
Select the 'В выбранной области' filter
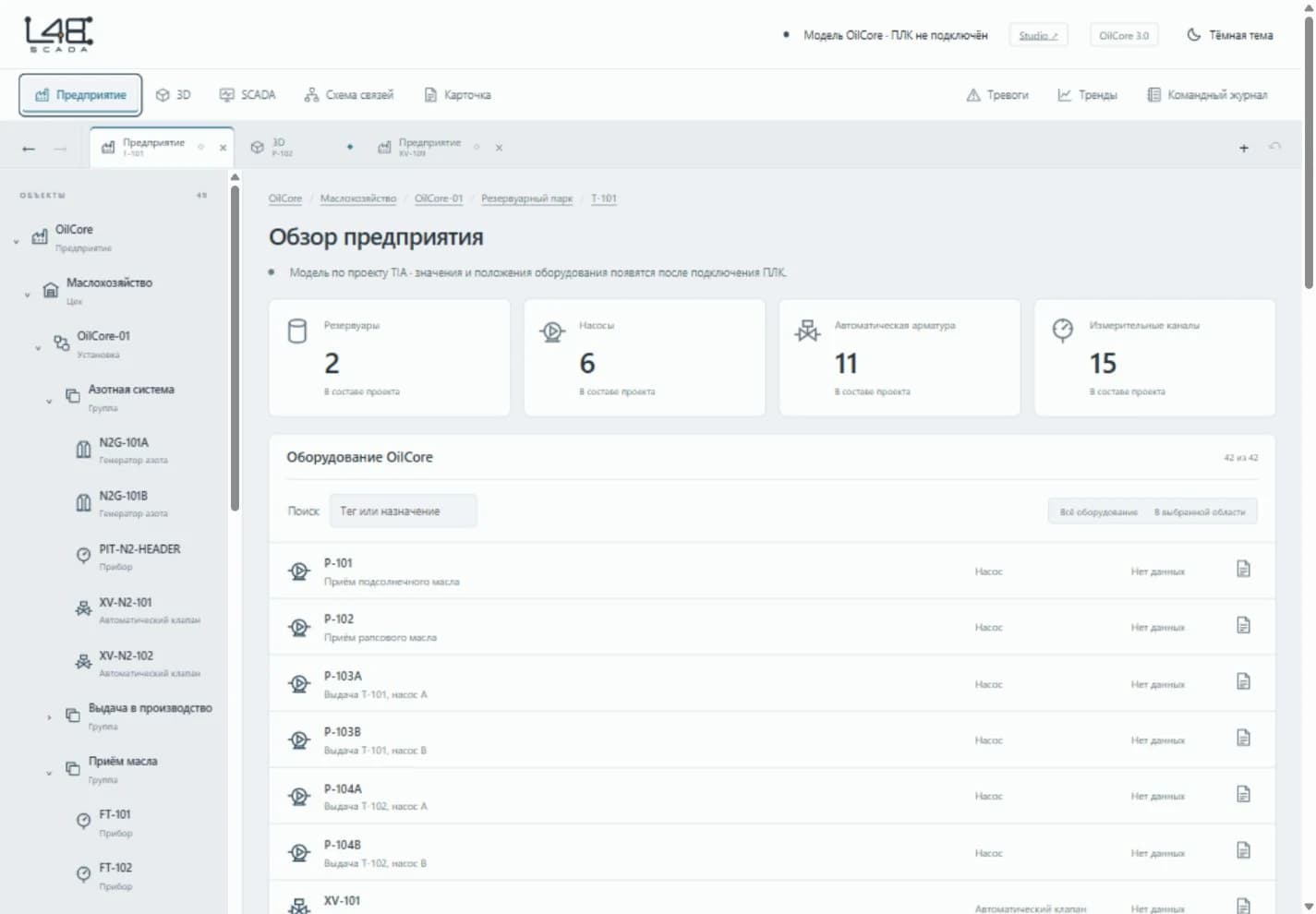coord(1200,511)
